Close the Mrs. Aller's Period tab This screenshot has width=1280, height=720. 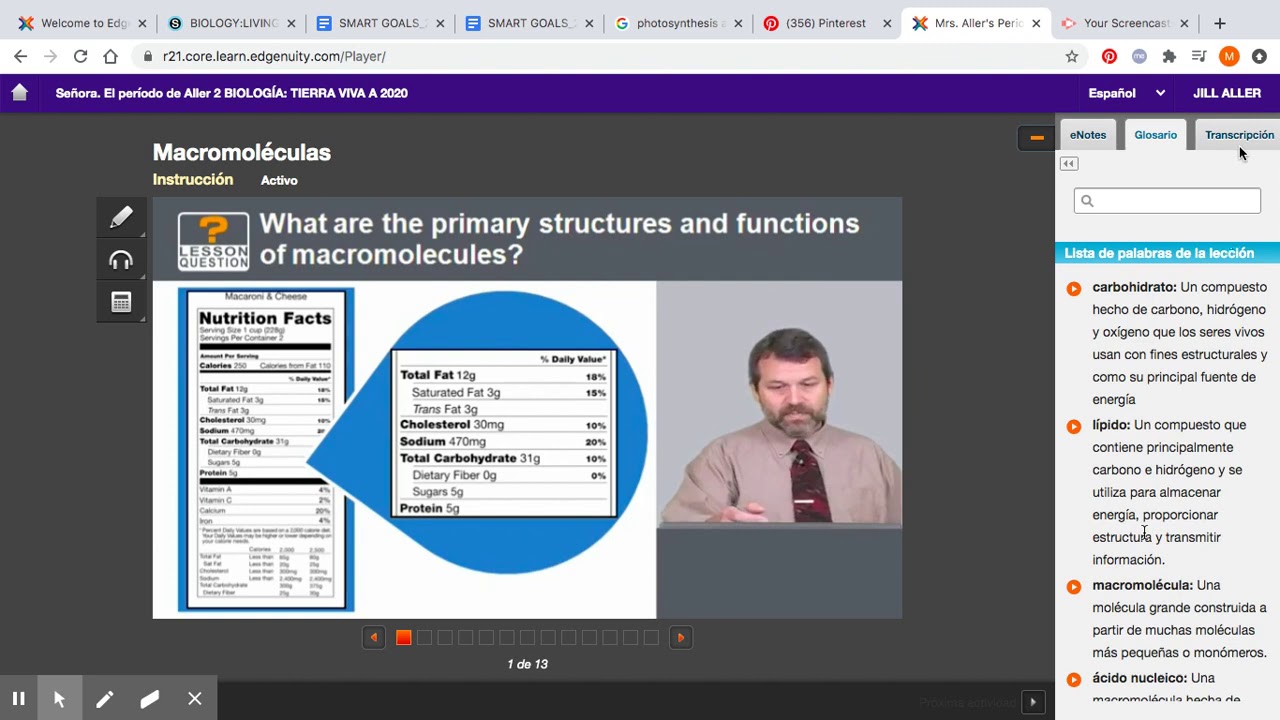click(x=1036, y=23)
